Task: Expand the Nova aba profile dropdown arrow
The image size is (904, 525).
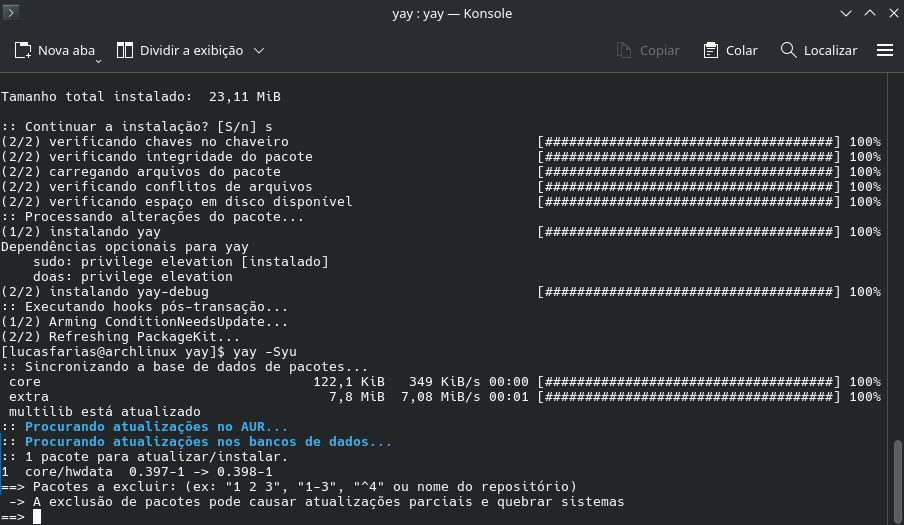Action: (x=98, y=62)
